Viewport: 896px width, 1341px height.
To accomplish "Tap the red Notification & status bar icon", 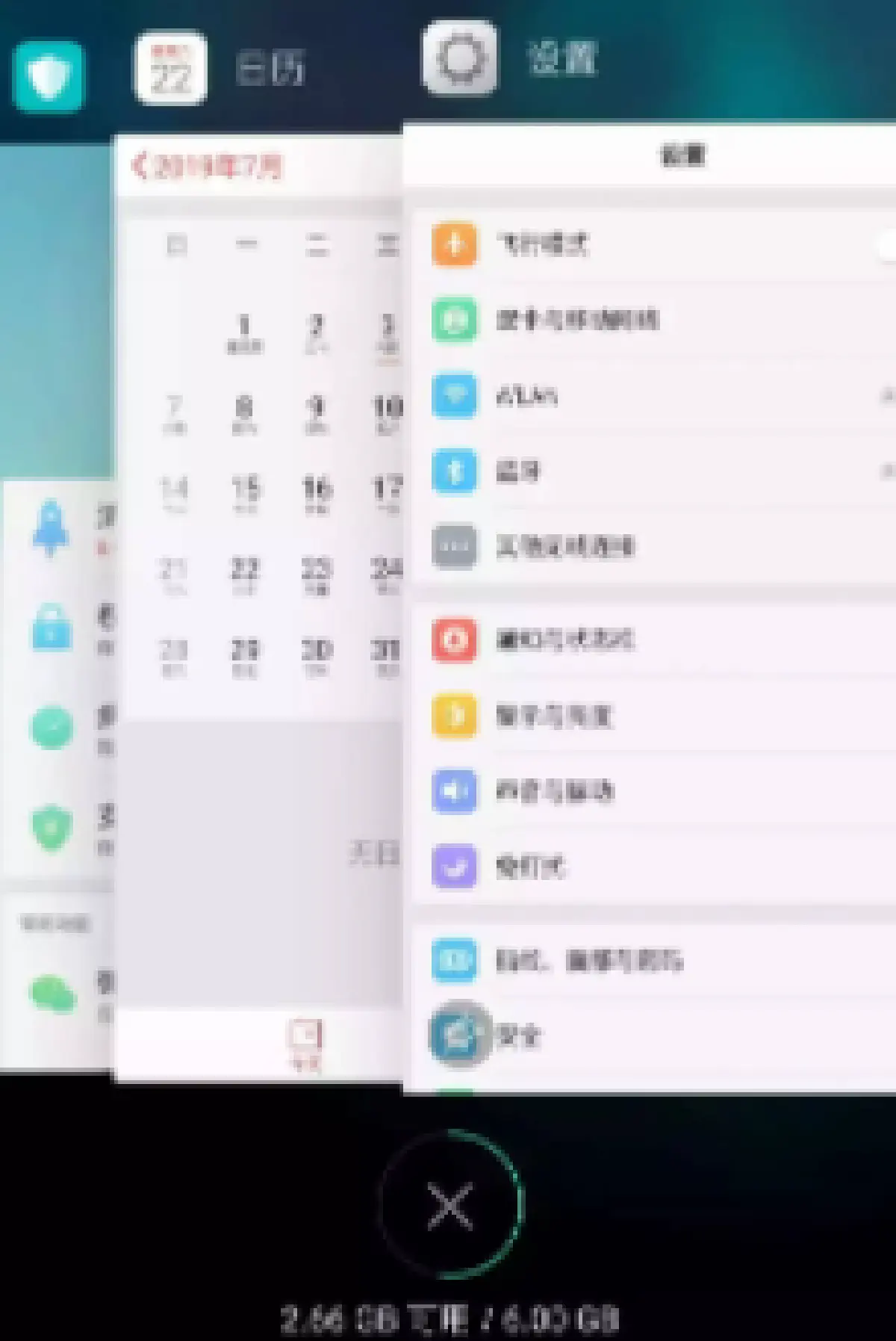I will tap(454, 639).
